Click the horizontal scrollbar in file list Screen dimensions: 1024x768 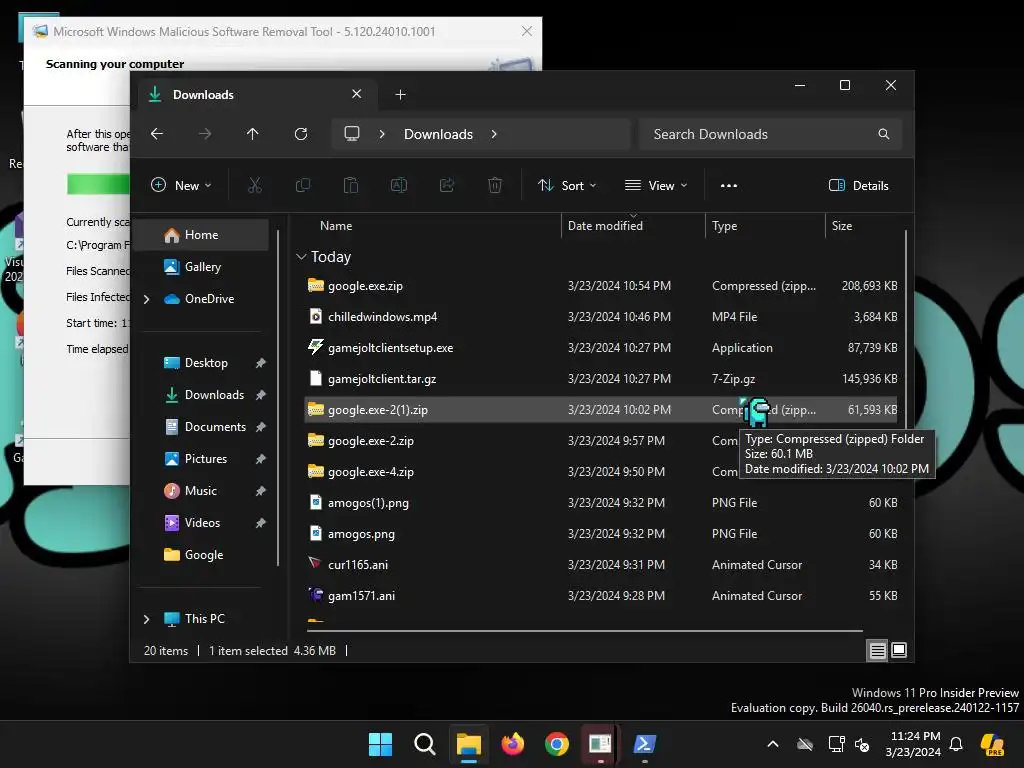click(585, 631)
